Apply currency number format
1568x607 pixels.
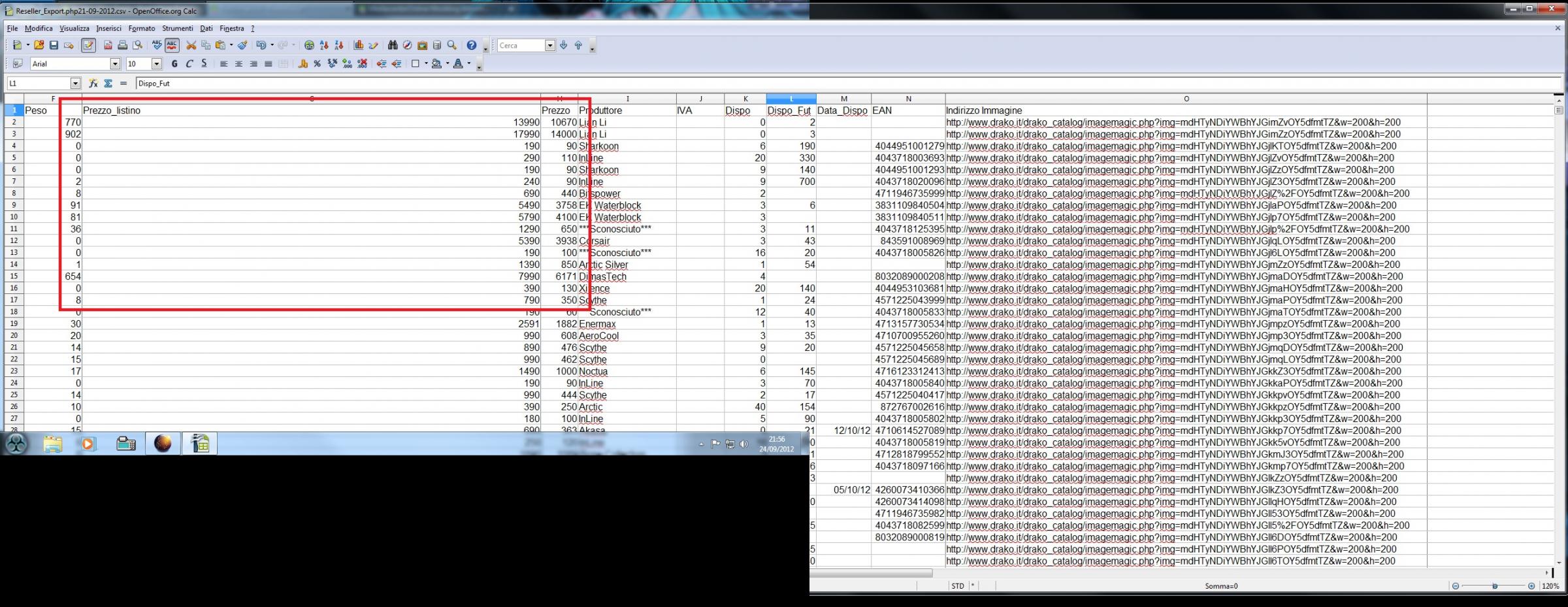click(x=302, y=63)
